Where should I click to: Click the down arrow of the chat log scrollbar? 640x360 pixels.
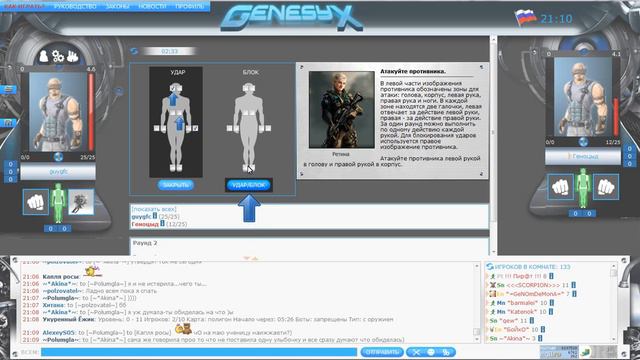tap(476, 339)
